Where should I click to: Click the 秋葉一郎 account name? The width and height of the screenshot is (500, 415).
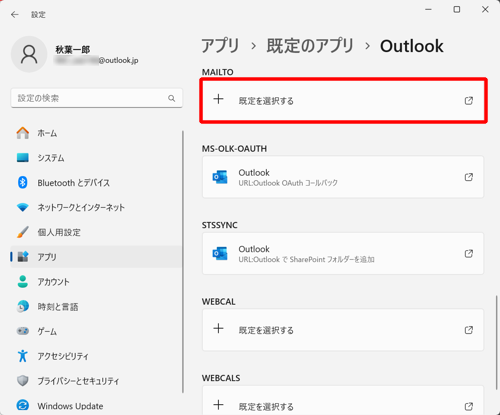coord(73,50)
